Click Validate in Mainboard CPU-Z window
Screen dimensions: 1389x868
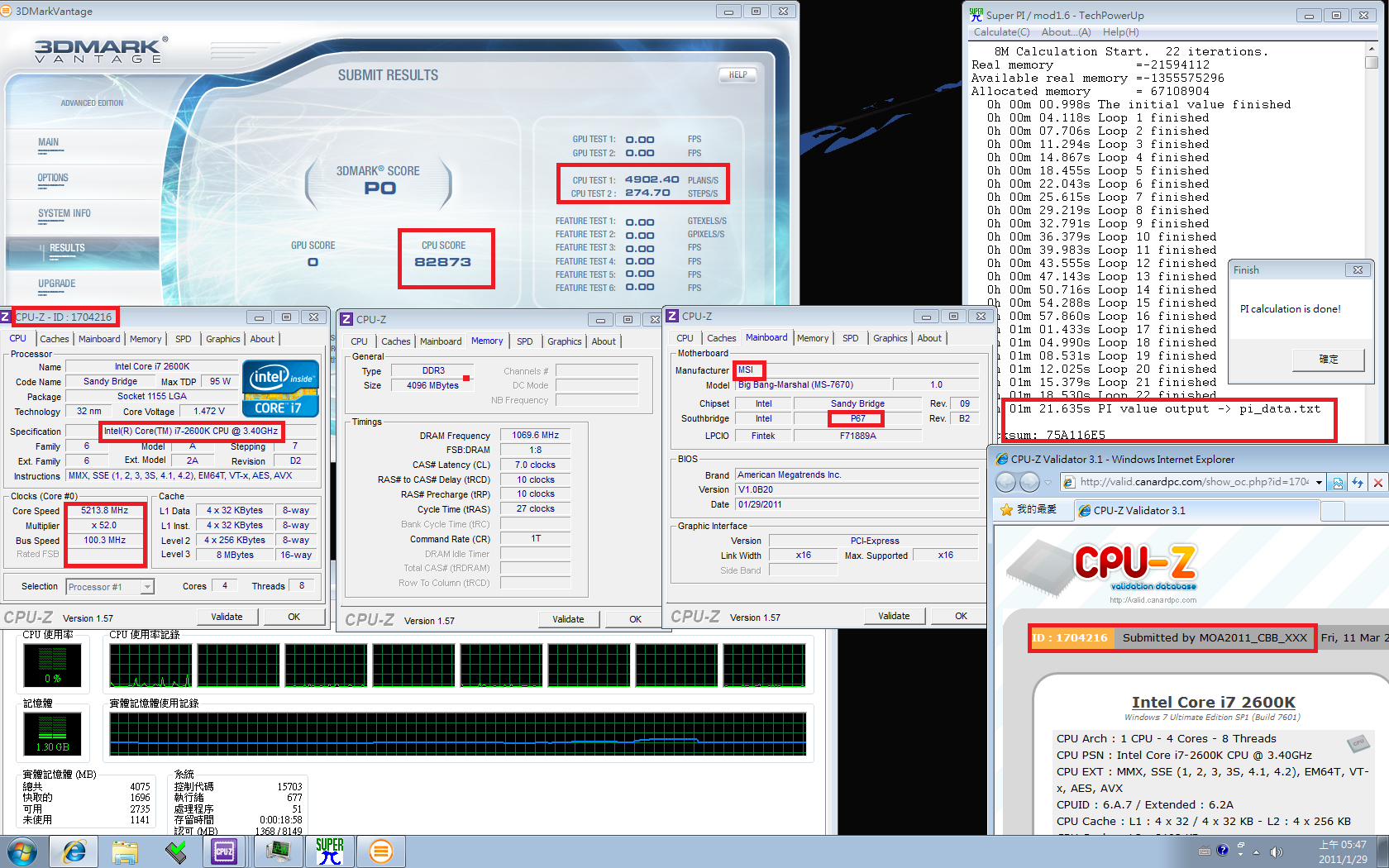894,616
